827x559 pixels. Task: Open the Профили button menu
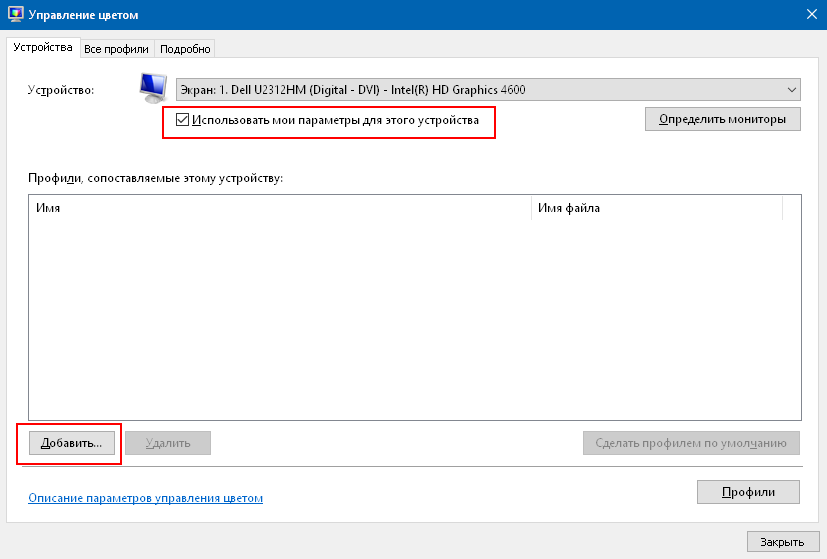coord(748,492)
